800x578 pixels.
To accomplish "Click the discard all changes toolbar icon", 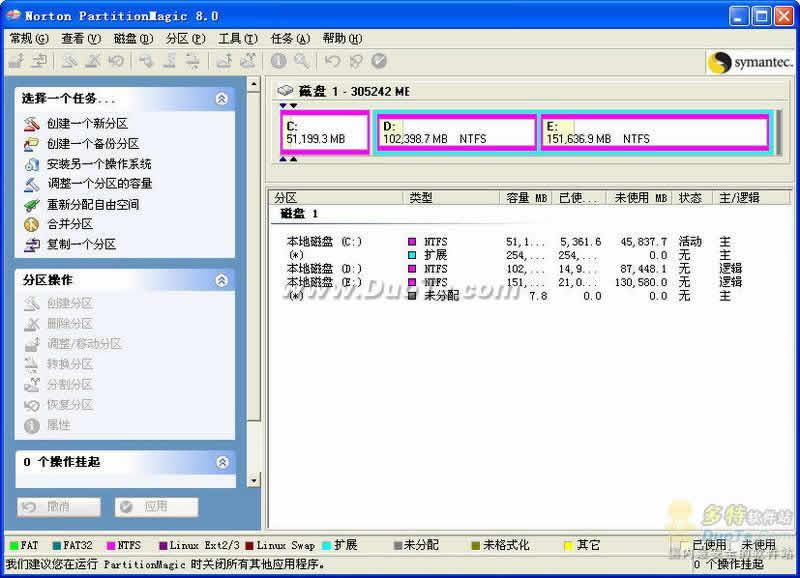I will (x=356, y=61).
